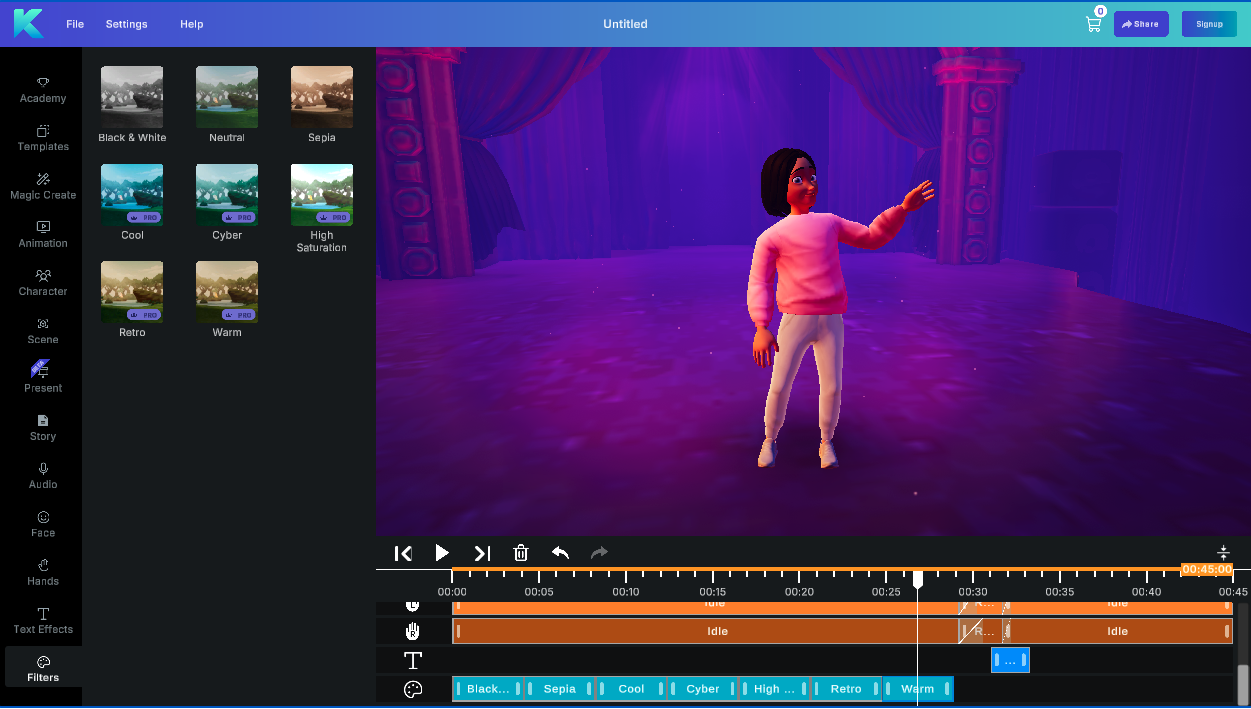Open the Text Effects panel
The height and width of the screenshot is (709, 1251).
pyautogui.click(x=42, y=620)
